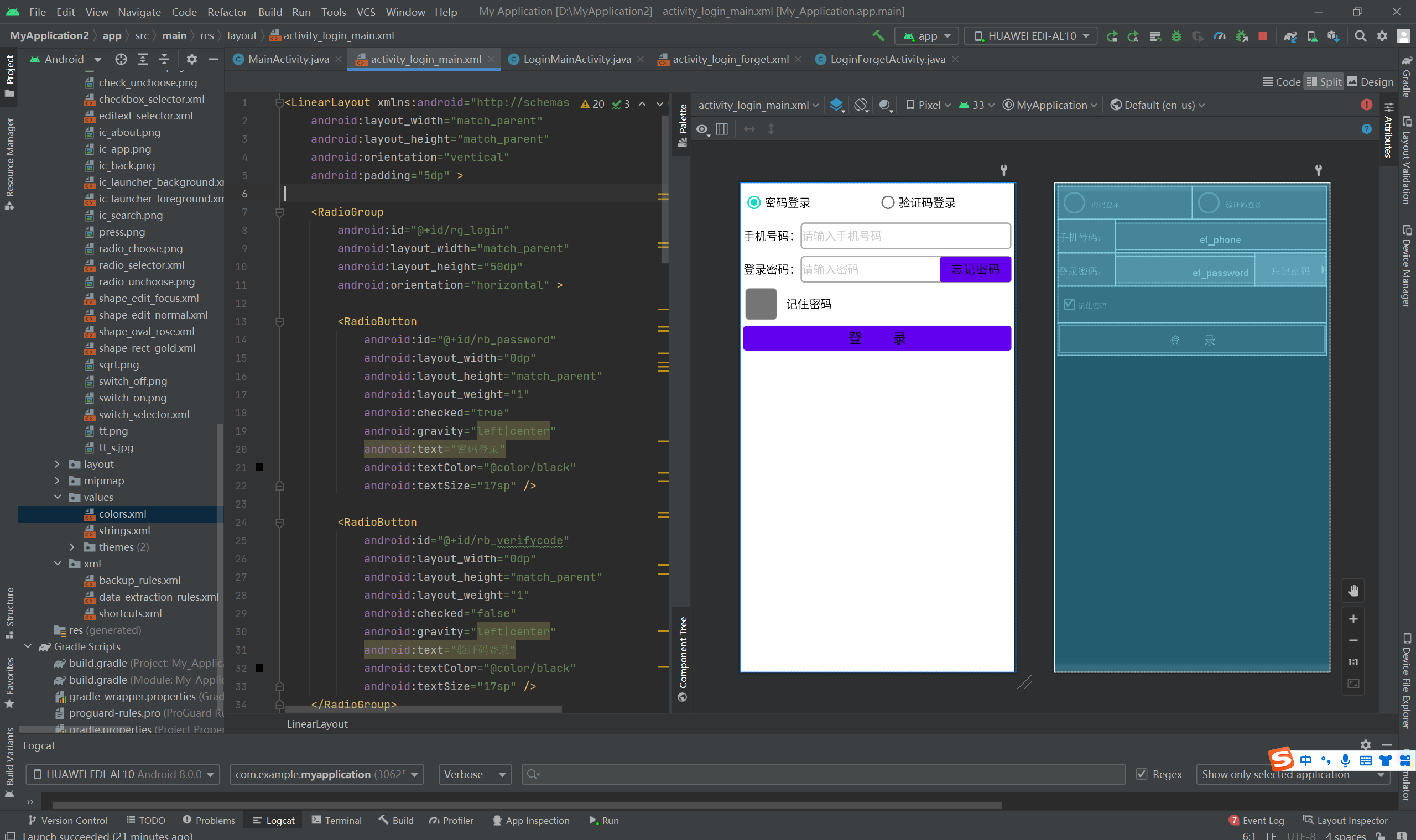Open the Terminal tool window

click(336, 820)
